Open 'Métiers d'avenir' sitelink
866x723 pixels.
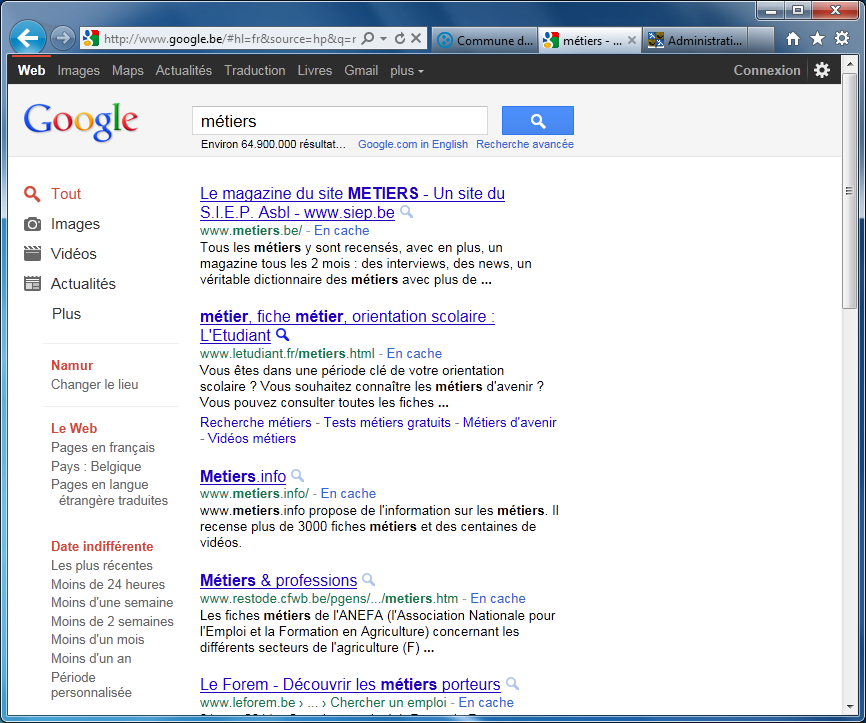pos(509,423)
